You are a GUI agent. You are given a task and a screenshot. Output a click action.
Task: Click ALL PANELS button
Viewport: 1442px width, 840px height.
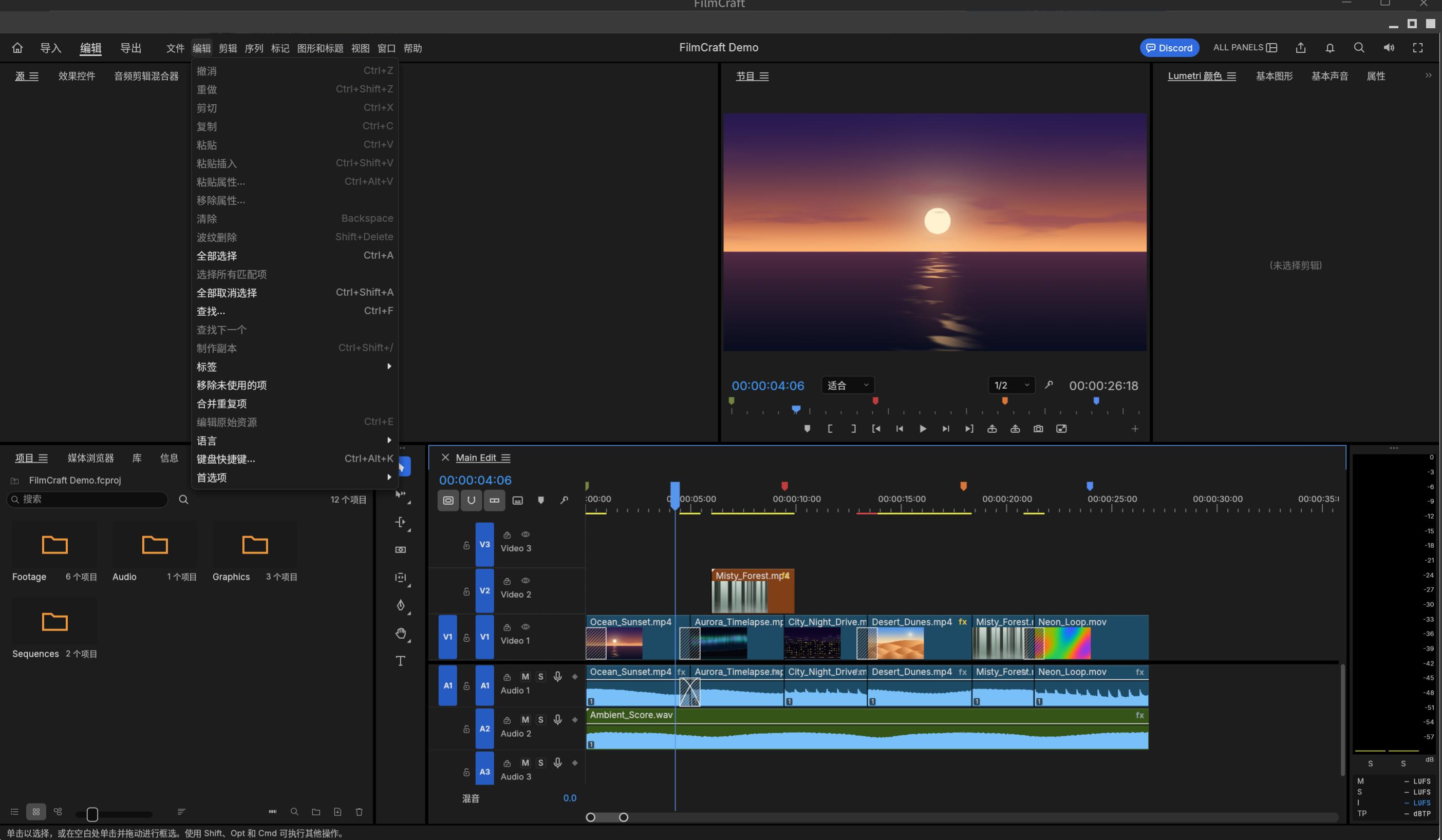[x=1245, y=48]
